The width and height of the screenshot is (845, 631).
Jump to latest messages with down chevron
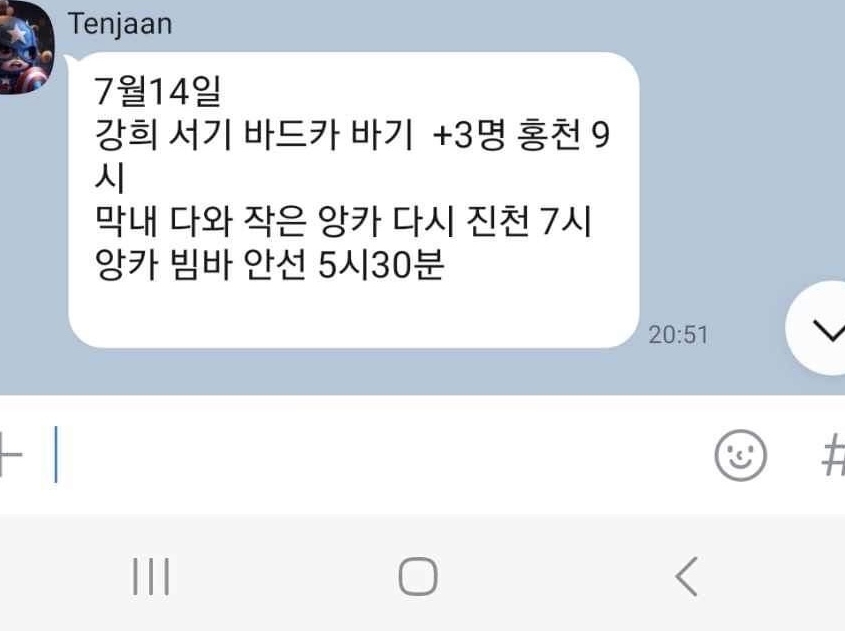point(816,328)
